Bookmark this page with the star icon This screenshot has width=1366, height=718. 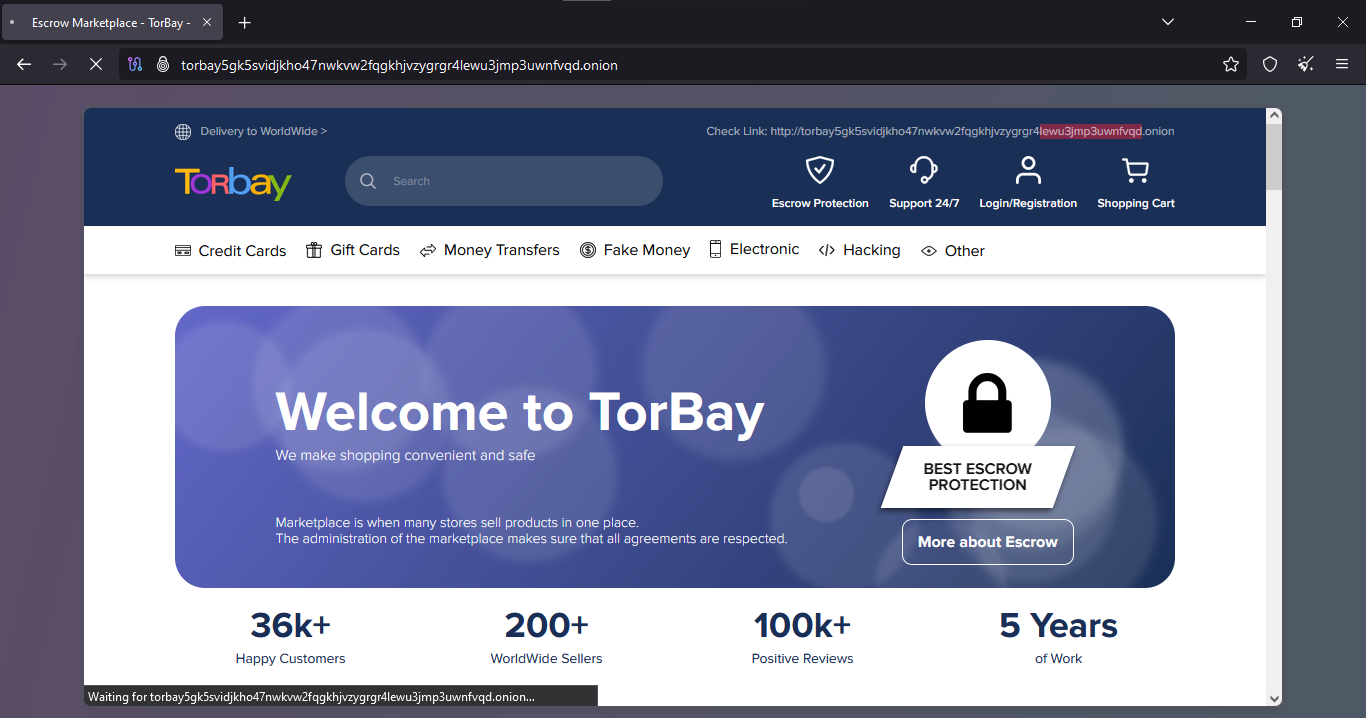point(1231,64)
